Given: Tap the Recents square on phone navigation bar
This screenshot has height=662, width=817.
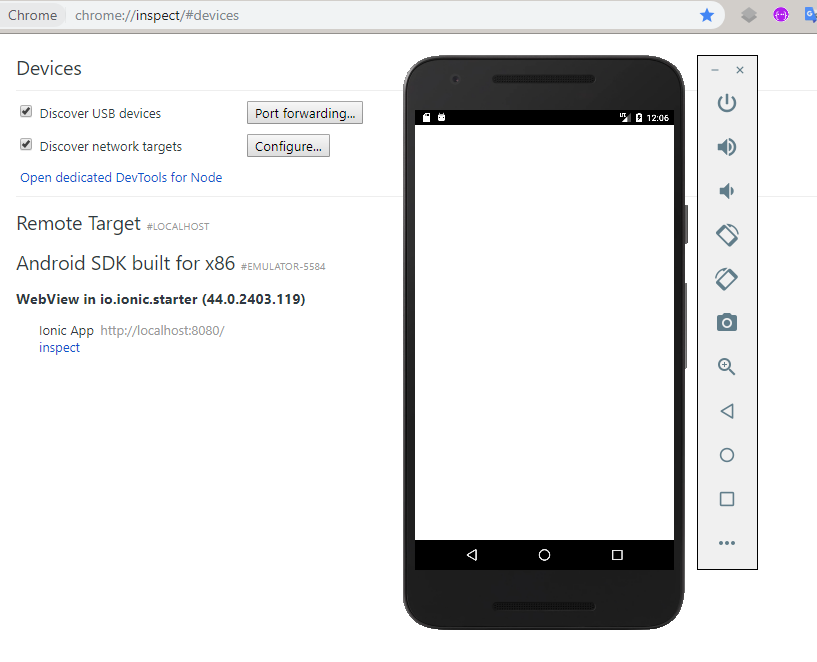Looking at the screenshot, I should [617, 555].
